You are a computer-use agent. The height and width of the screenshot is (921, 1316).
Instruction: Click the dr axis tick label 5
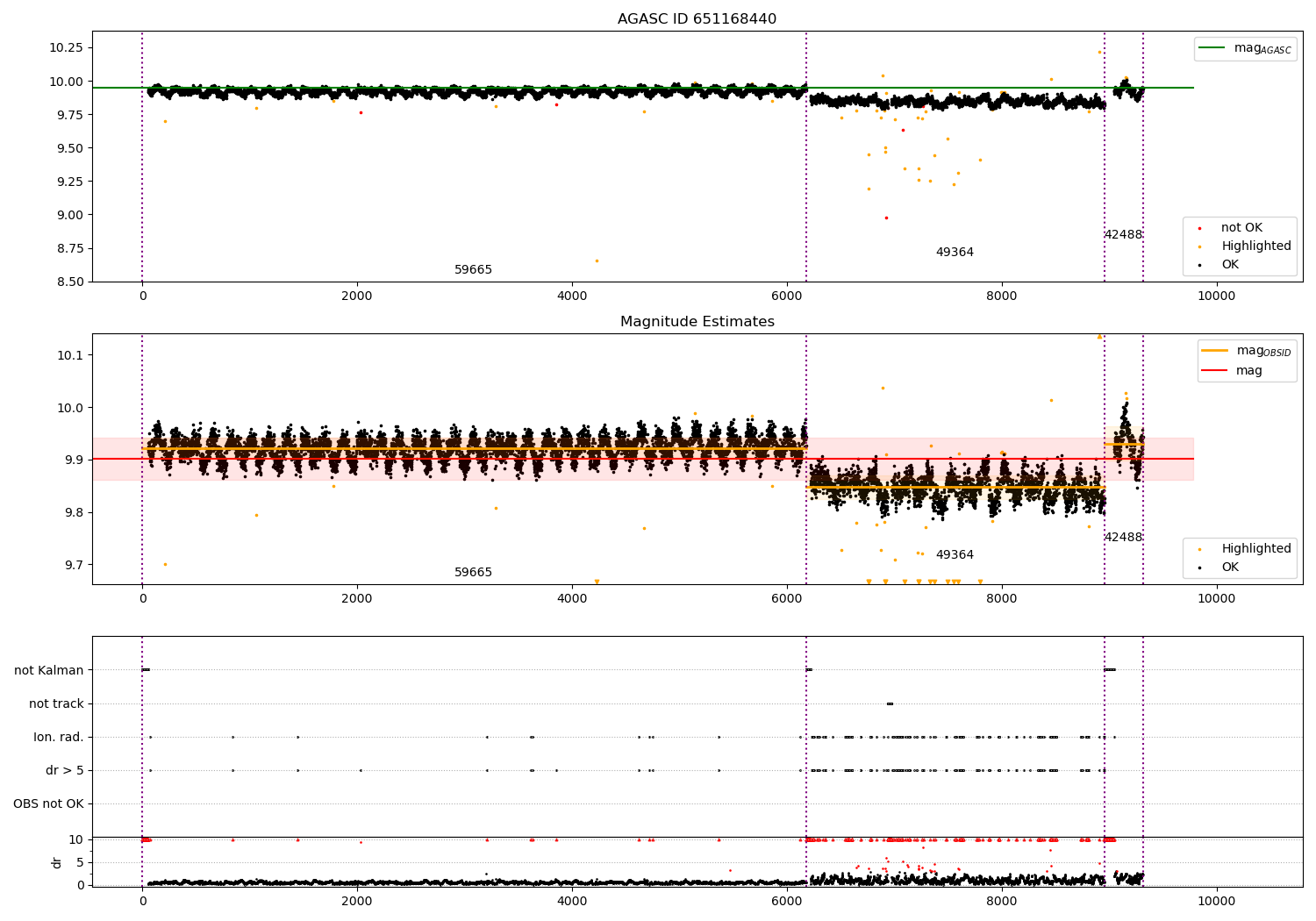(x=81, y=862)
